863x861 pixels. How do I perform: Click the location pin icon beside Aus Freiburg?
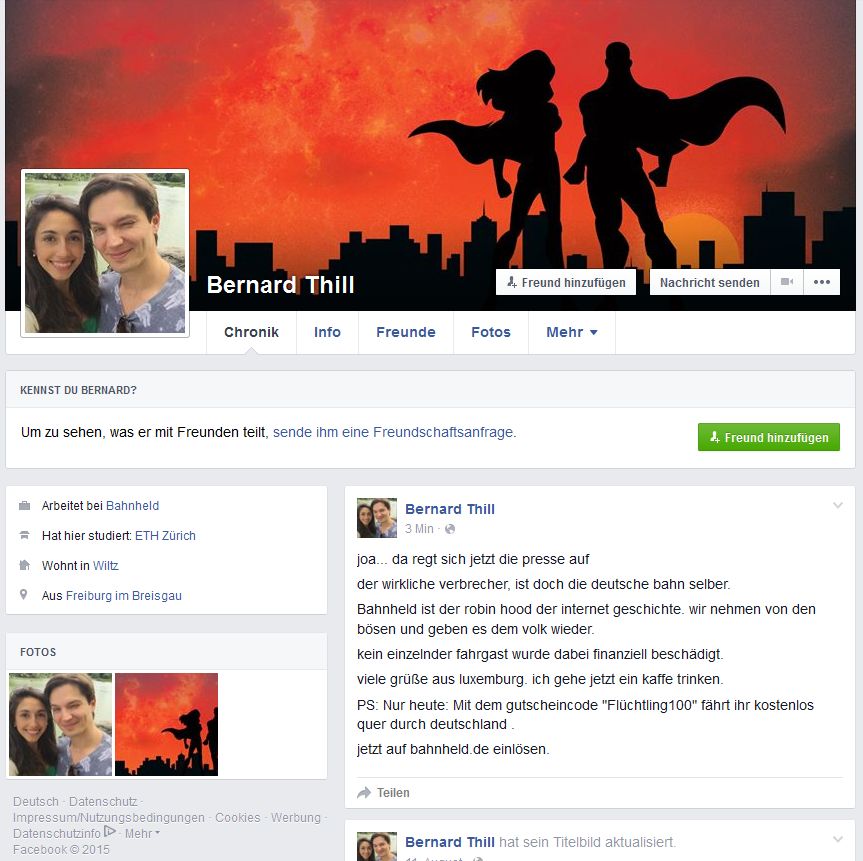coord(24,595)
